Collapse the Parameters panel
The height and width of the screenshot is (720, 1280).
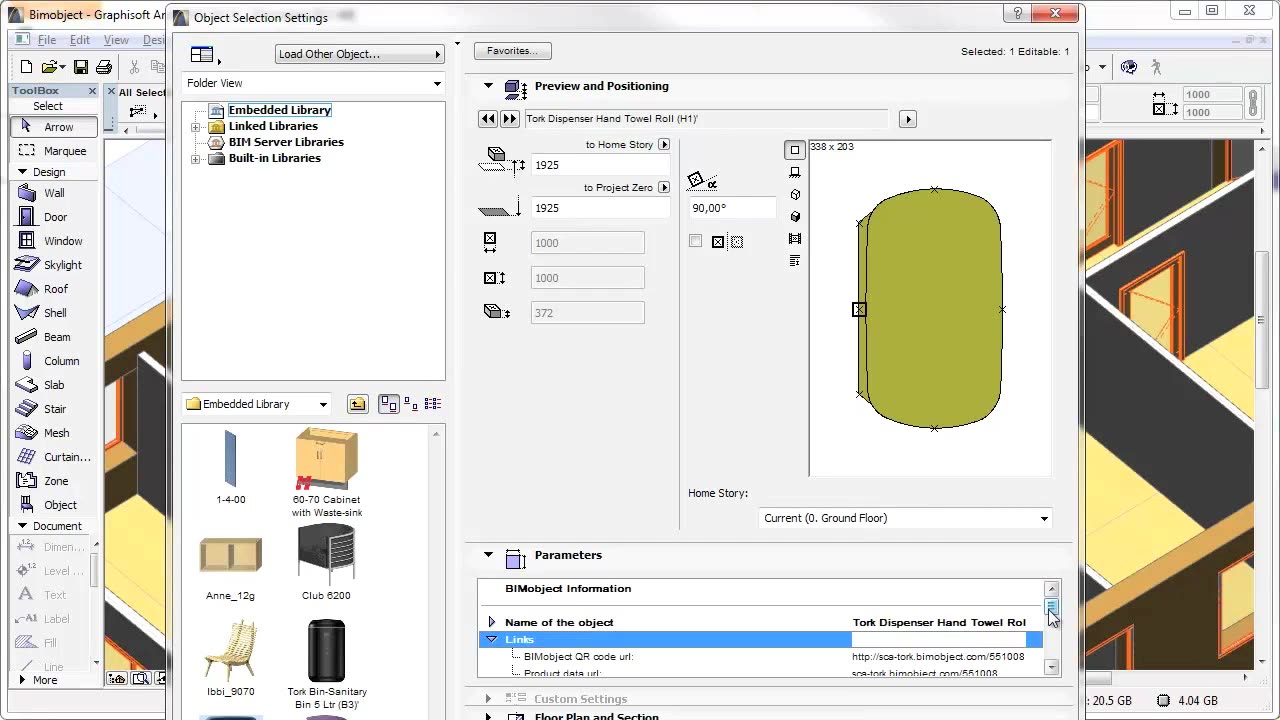point(488,555)
